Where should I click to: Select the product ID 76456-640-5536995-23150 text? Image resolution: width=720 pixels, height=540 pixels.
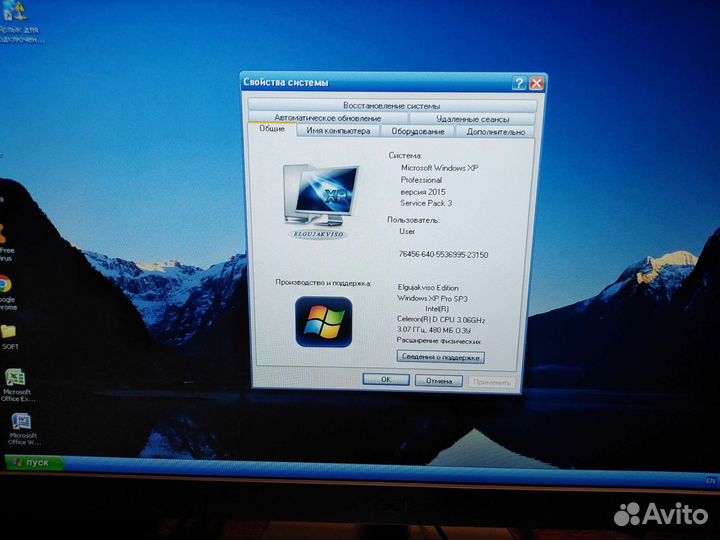[443, 254]
